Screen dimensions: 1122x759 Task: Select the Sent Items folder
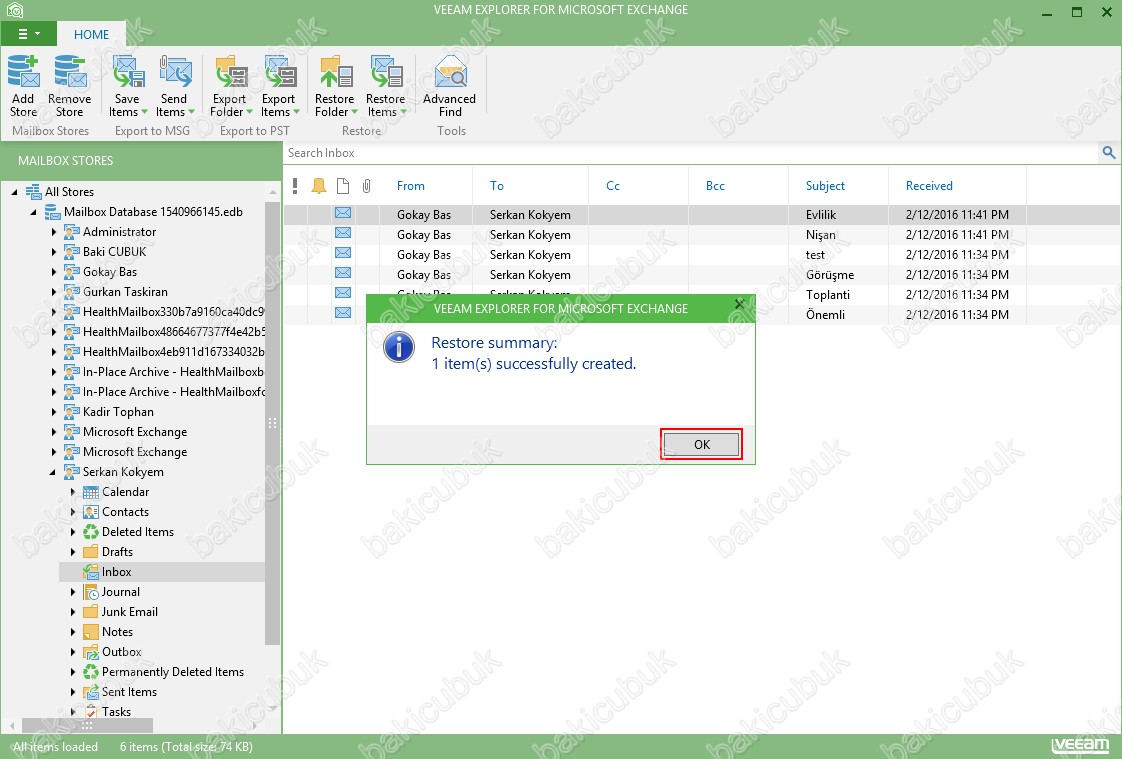(x=129, y=692)
